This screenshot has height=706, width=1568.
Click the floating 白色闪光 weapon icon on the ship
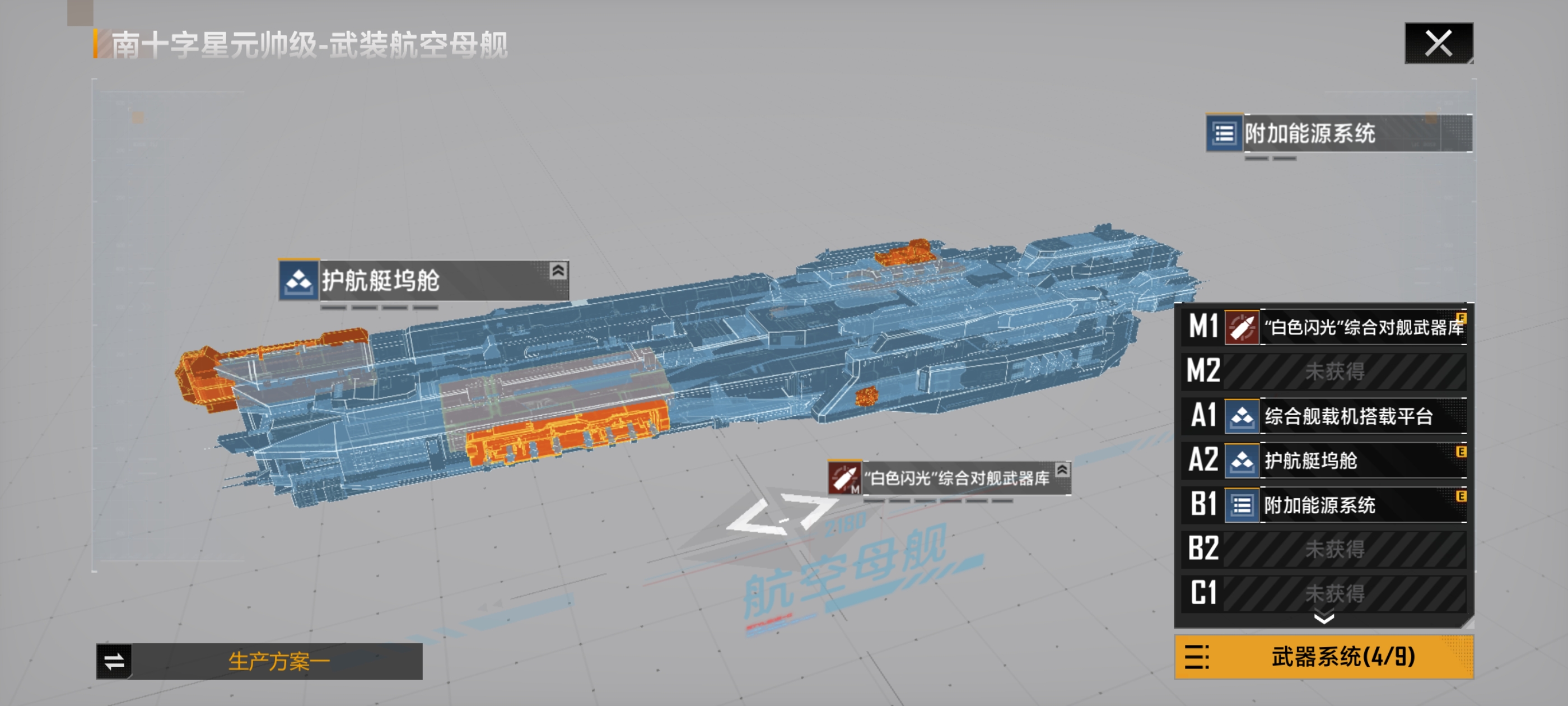(844, 478)
